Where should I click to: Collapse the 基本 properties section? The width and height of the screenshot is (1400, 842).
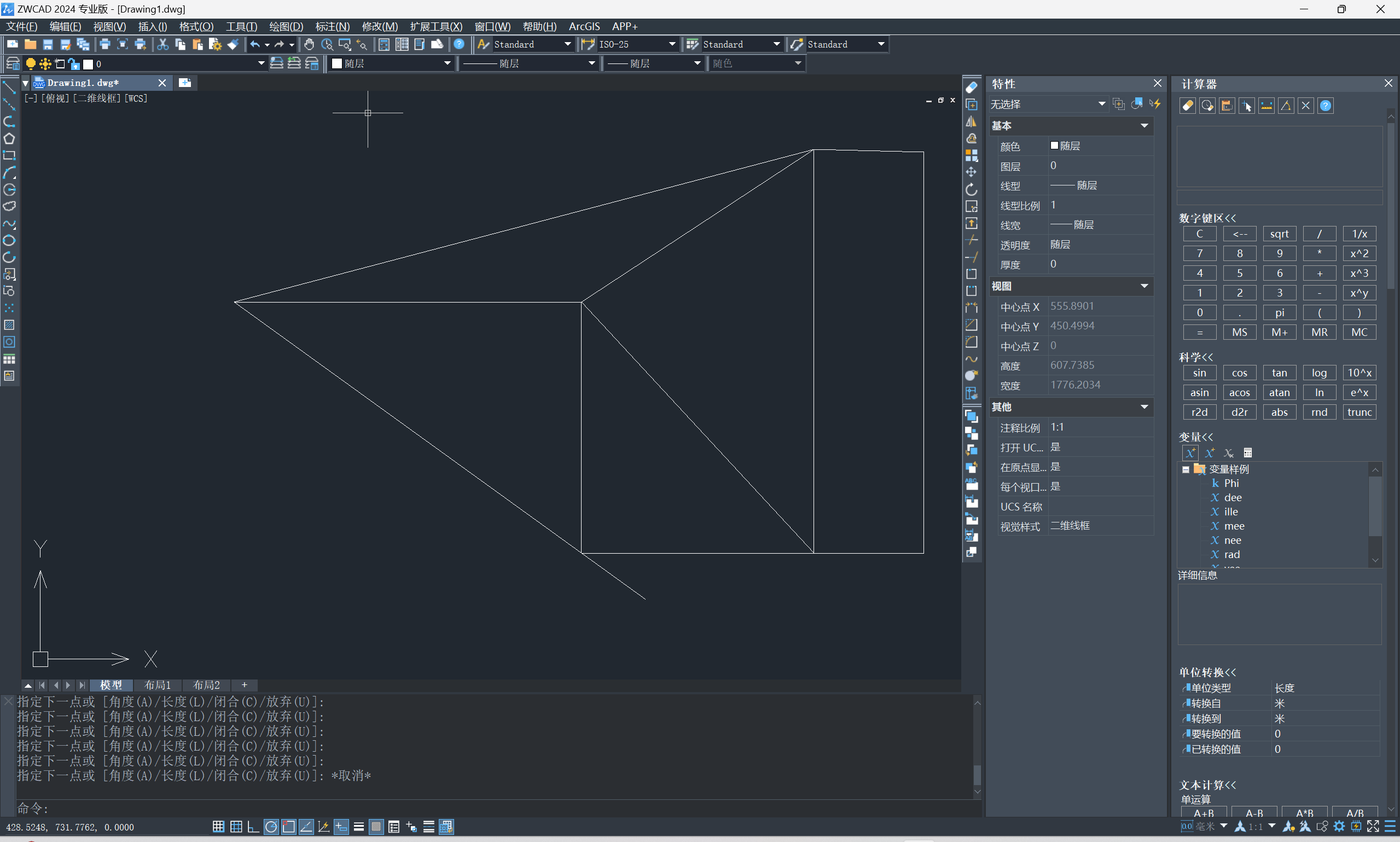click(1144, 126)
